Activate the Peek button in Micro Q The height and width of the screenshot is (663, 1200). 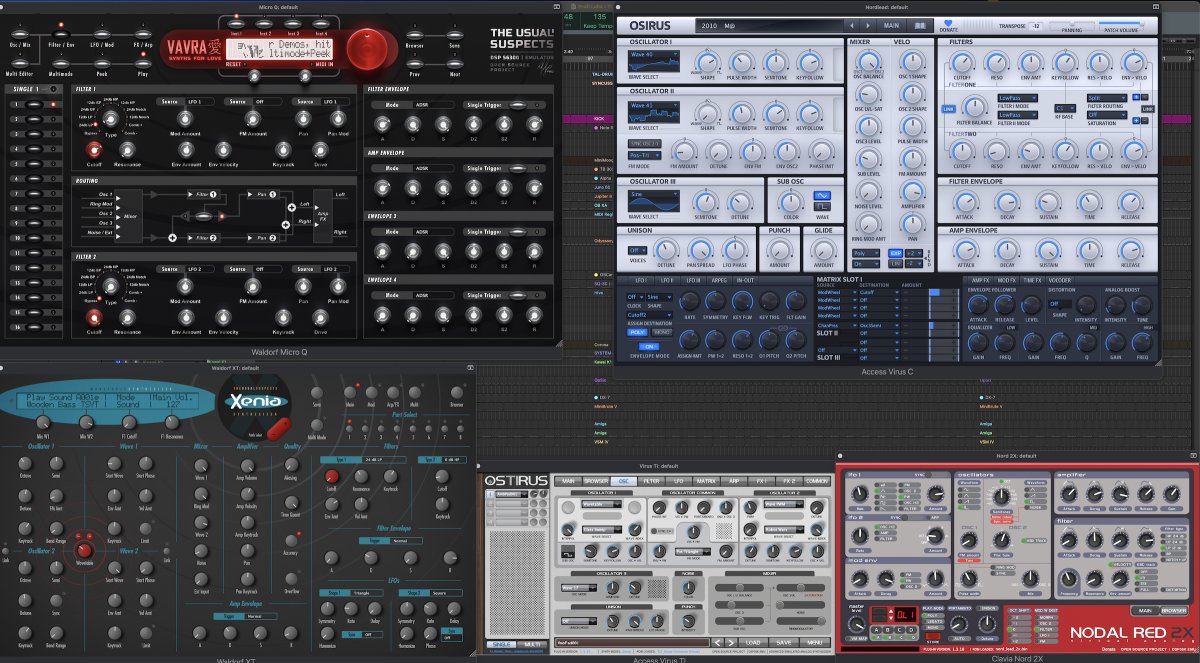coord(102,63)
